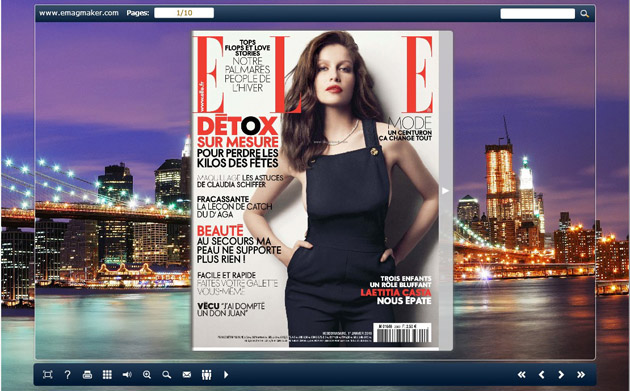Show page thumbnails grid icon
The image size is (630, 391).
(x=107, y=375)
